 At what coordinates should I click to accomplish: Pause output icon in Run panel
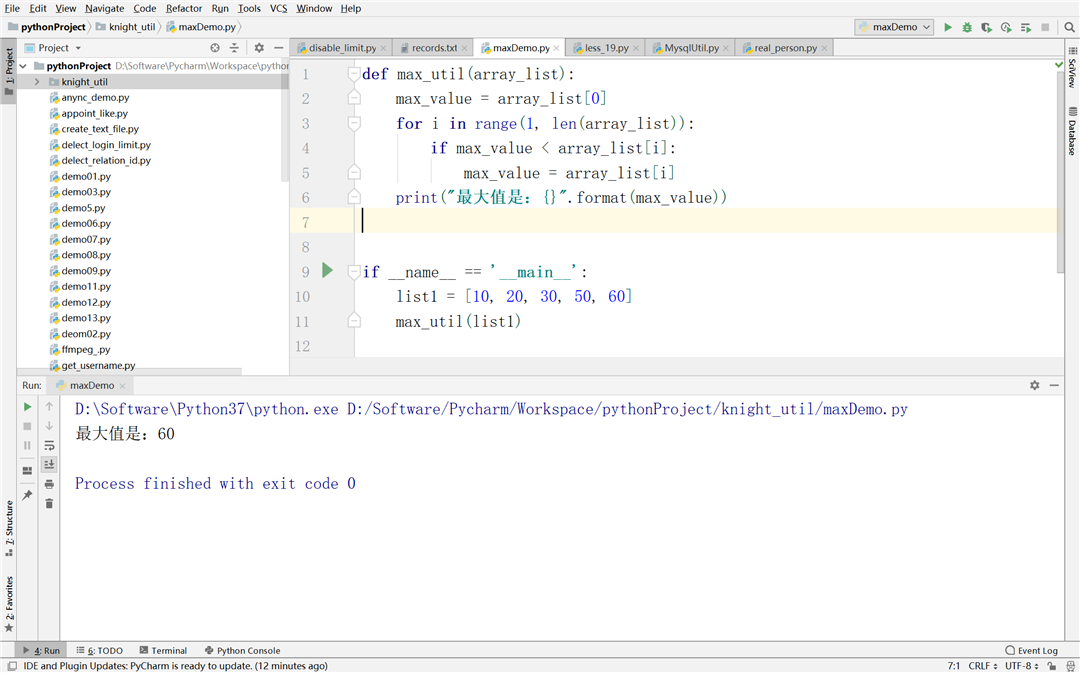(28, 445)
